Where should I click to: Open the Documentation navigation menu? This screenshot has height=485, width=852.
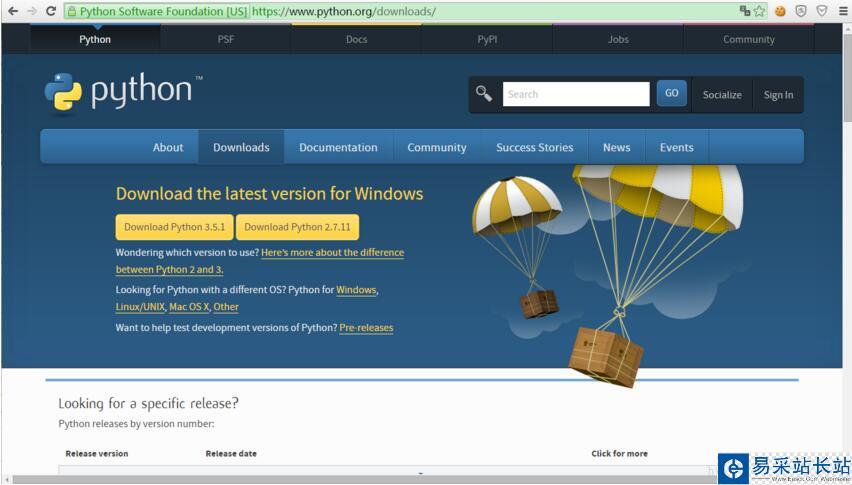[338, 147]
